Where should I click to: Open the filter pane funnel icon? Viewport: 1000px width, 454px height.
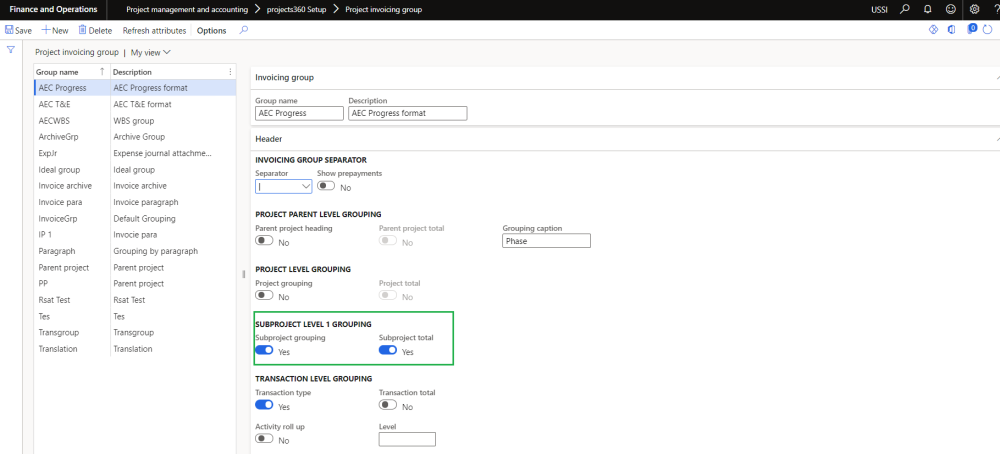pos(11,50)
